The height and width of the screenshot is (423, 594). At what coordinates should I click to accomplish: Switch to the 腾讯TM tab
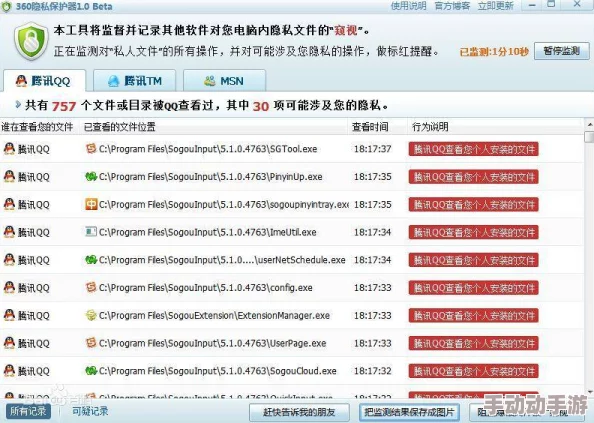(134, 81)
